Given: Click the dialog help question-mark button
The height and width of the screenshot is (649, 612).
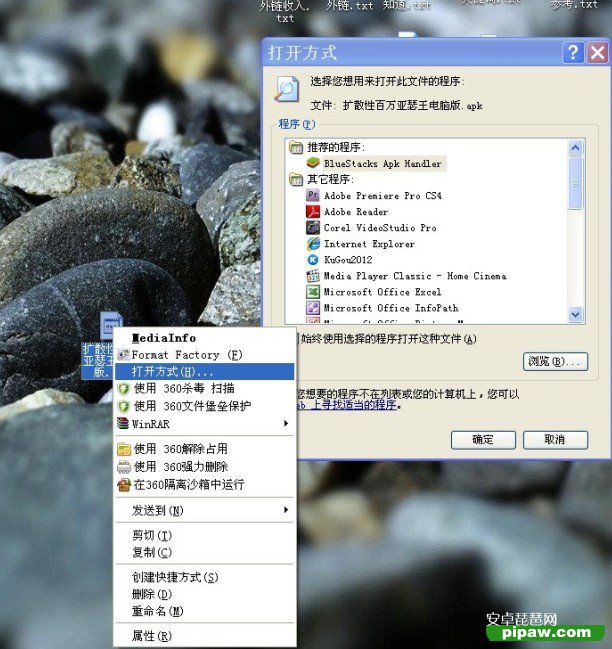Looking at the screenshot, I should (x=572, y=53).
